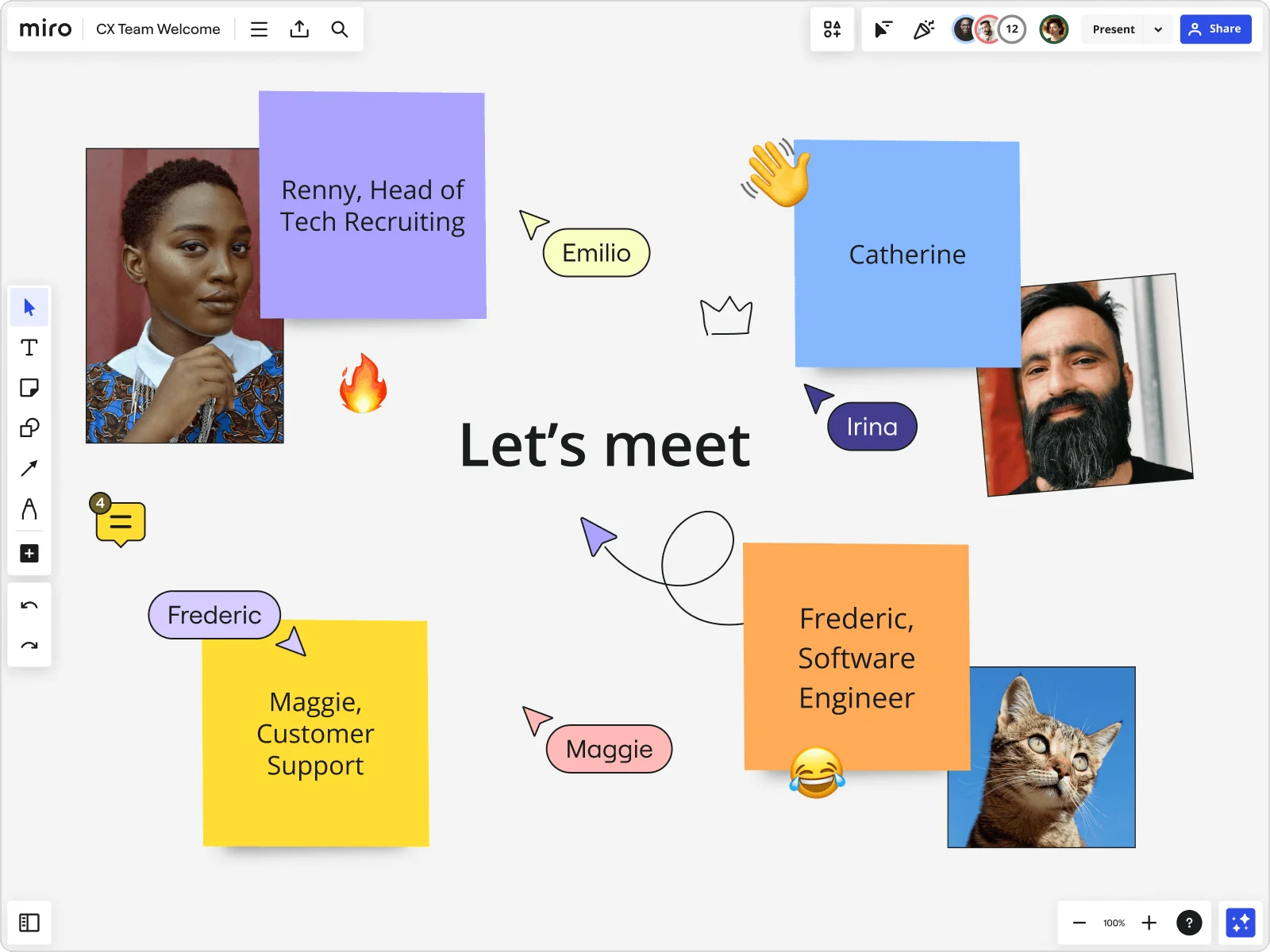Click the Undo arrow
The image size is (1270, 952).
(29, 606)
